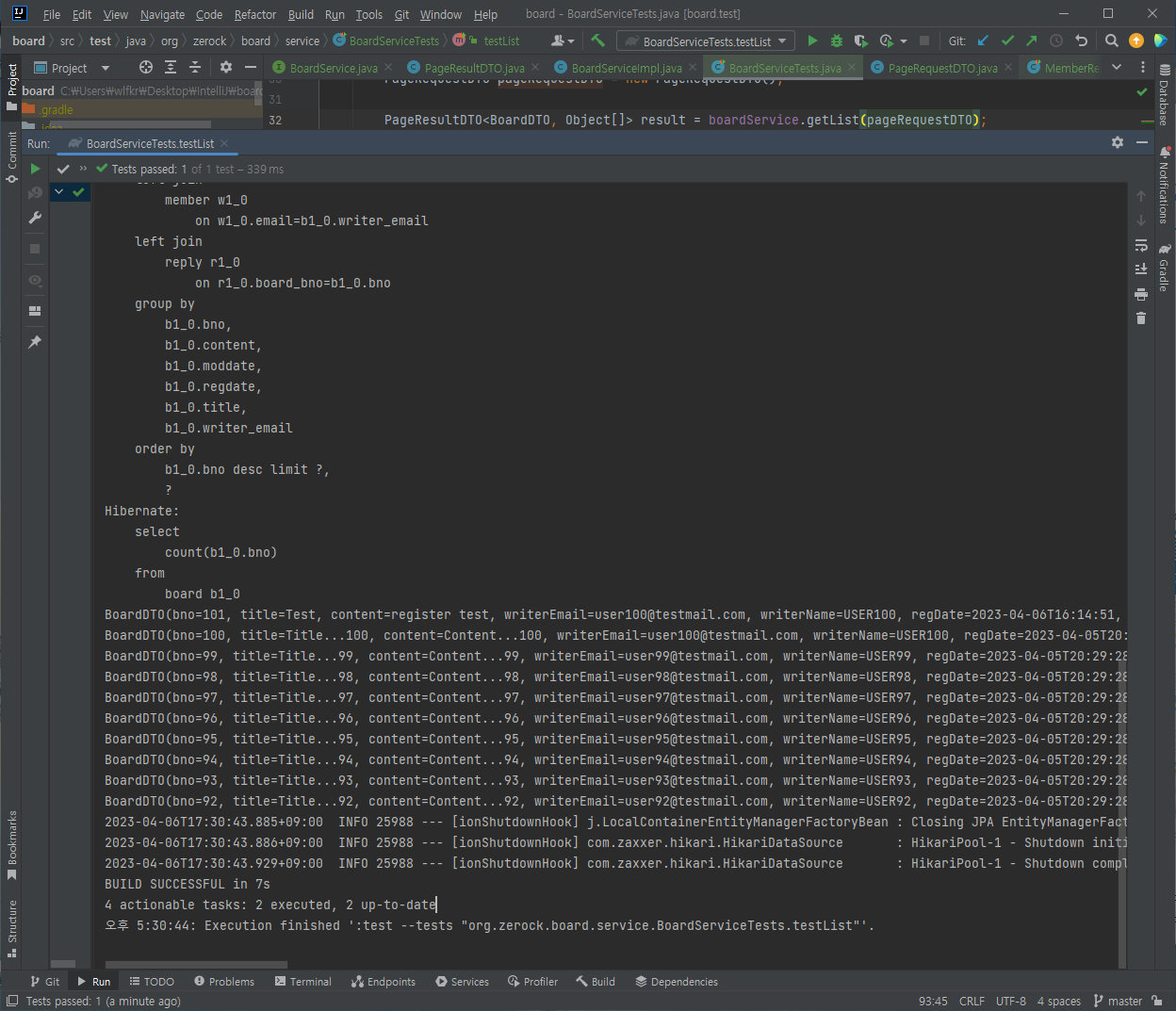Open the editor tabs more-options menu

(1143, 67)
